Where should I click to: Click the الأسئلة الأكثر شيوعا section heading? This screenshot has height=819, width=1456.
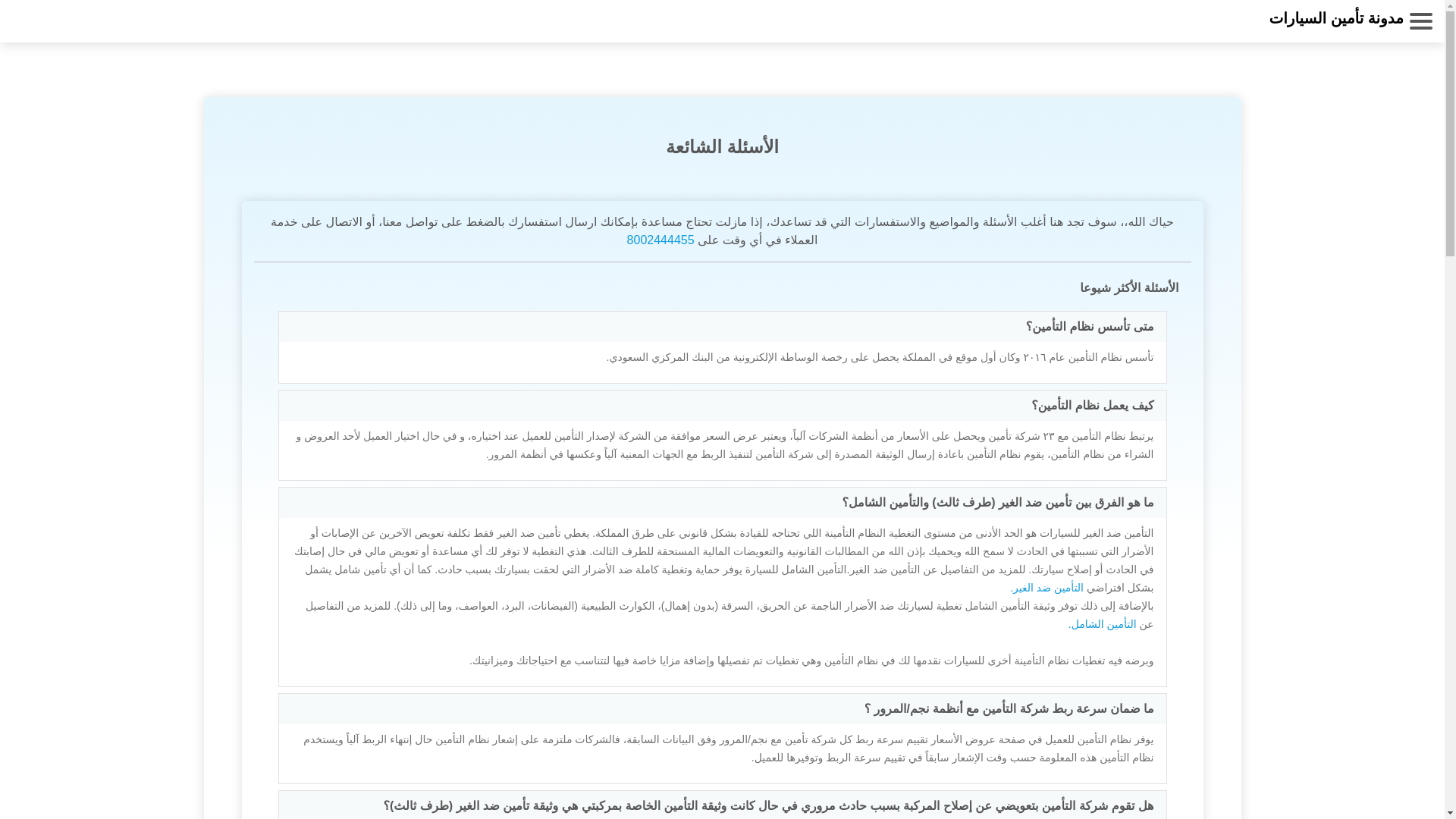pyautogui.click(x=1128, y=288)
